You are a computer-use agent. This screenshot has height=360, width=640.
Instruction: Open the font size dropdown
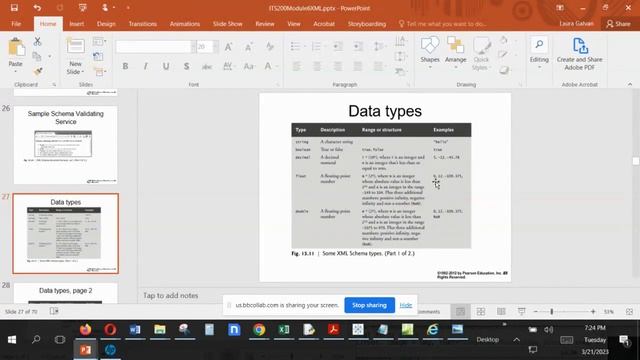216,47
